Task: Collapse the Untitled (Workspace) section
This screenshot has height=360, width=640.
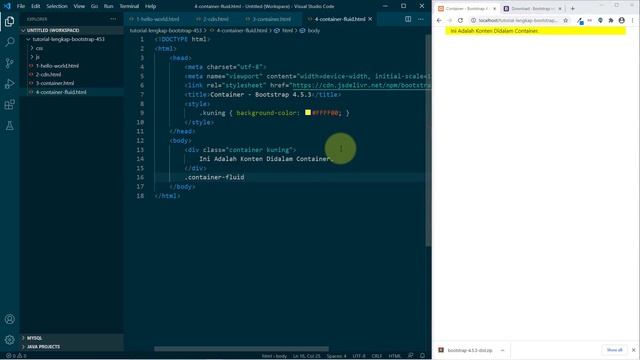Action: point(53,31)
